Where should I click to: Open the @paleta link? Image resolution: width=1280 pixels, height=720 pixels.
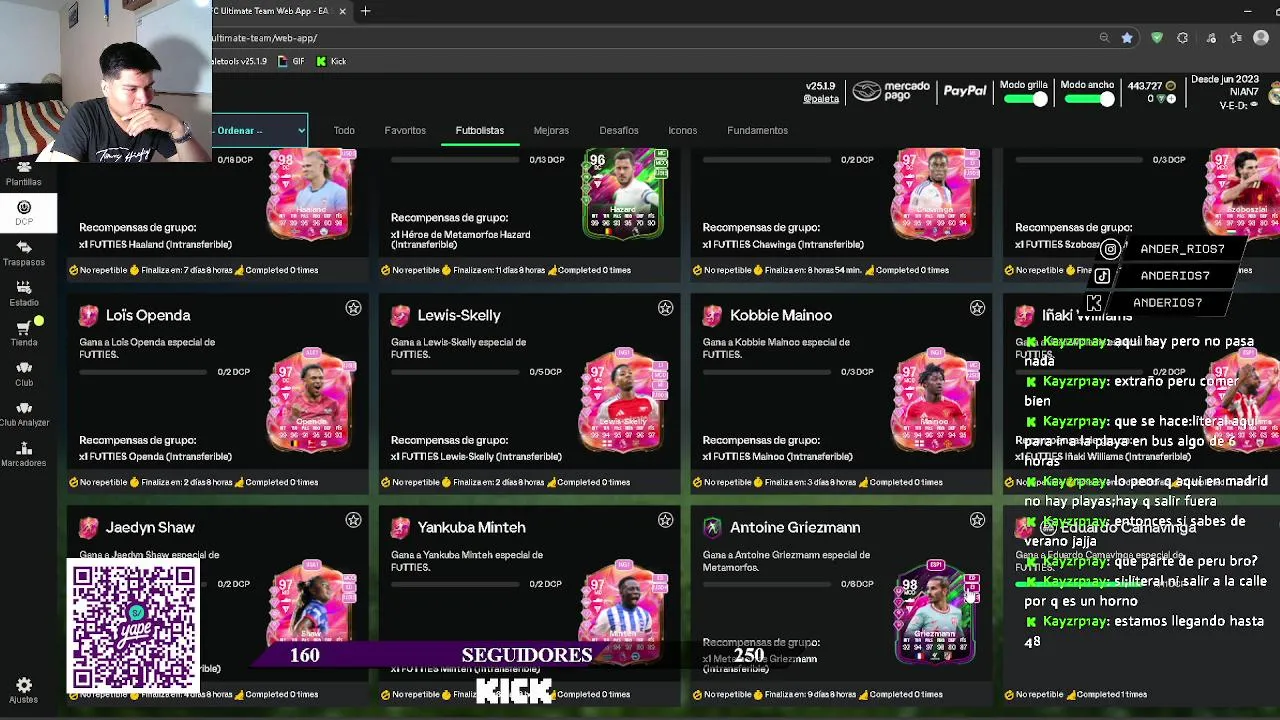tap(821, 99)
